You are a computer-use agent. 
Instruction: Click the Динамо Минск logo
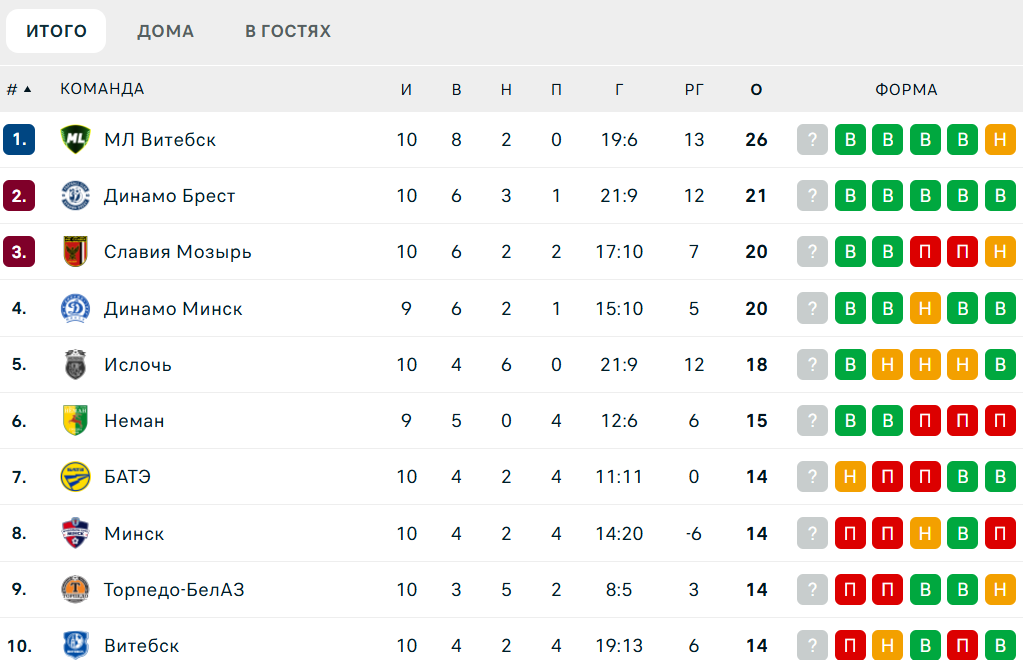coord(75,308)
